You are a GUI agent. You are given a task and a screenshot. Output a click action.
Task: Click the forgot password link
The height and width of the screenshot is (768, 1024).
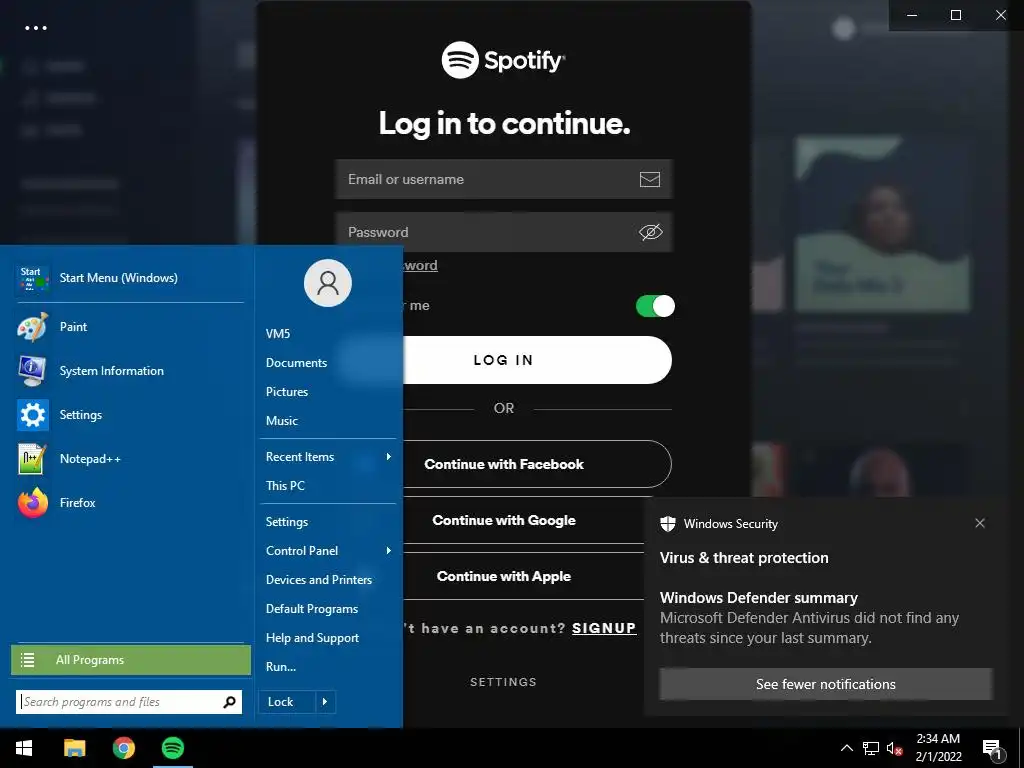point(420,265)
